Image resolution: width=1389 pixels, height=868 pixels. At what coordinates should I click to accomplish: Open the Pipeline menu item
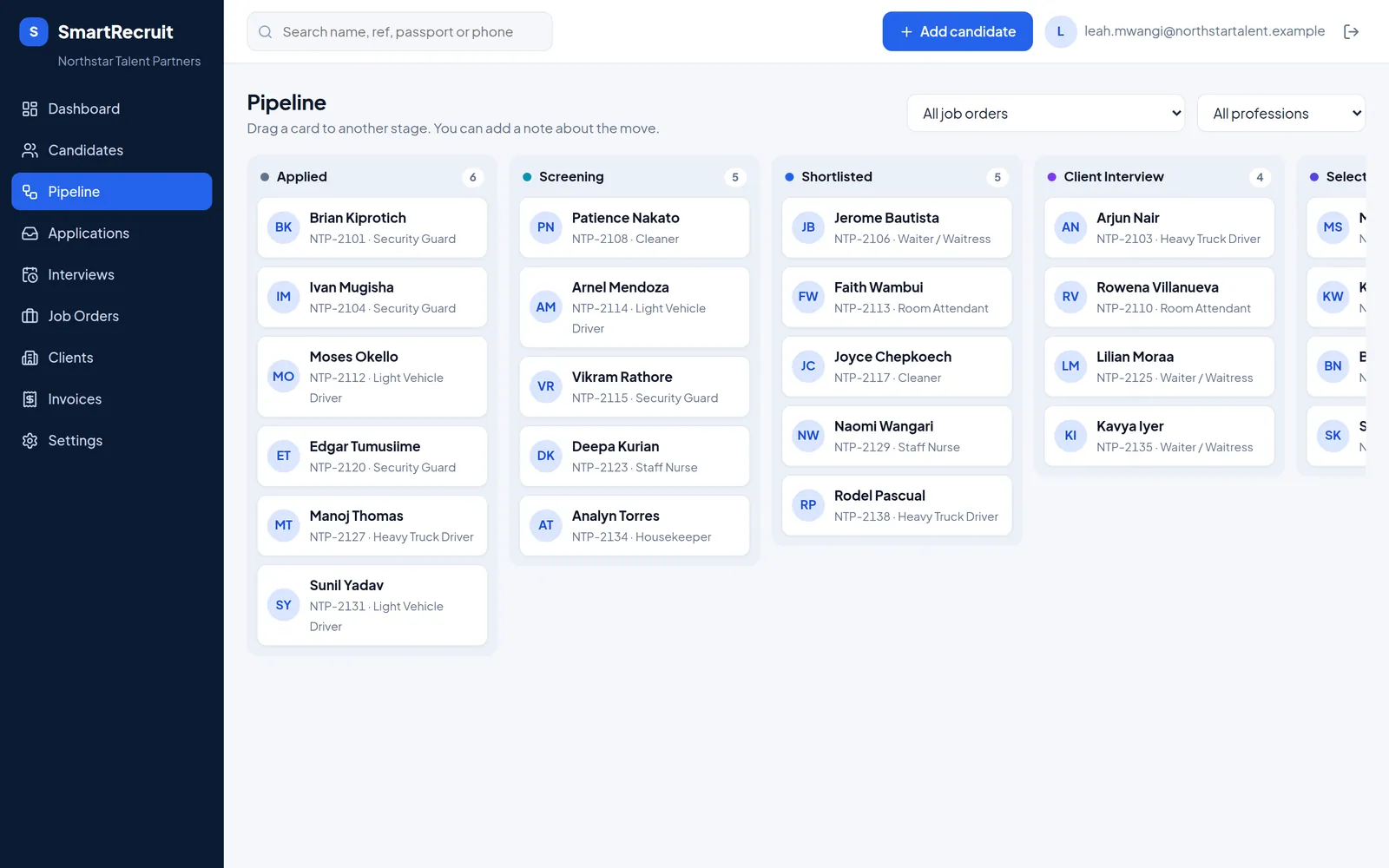pyautogui.click(x=112, y=192)
